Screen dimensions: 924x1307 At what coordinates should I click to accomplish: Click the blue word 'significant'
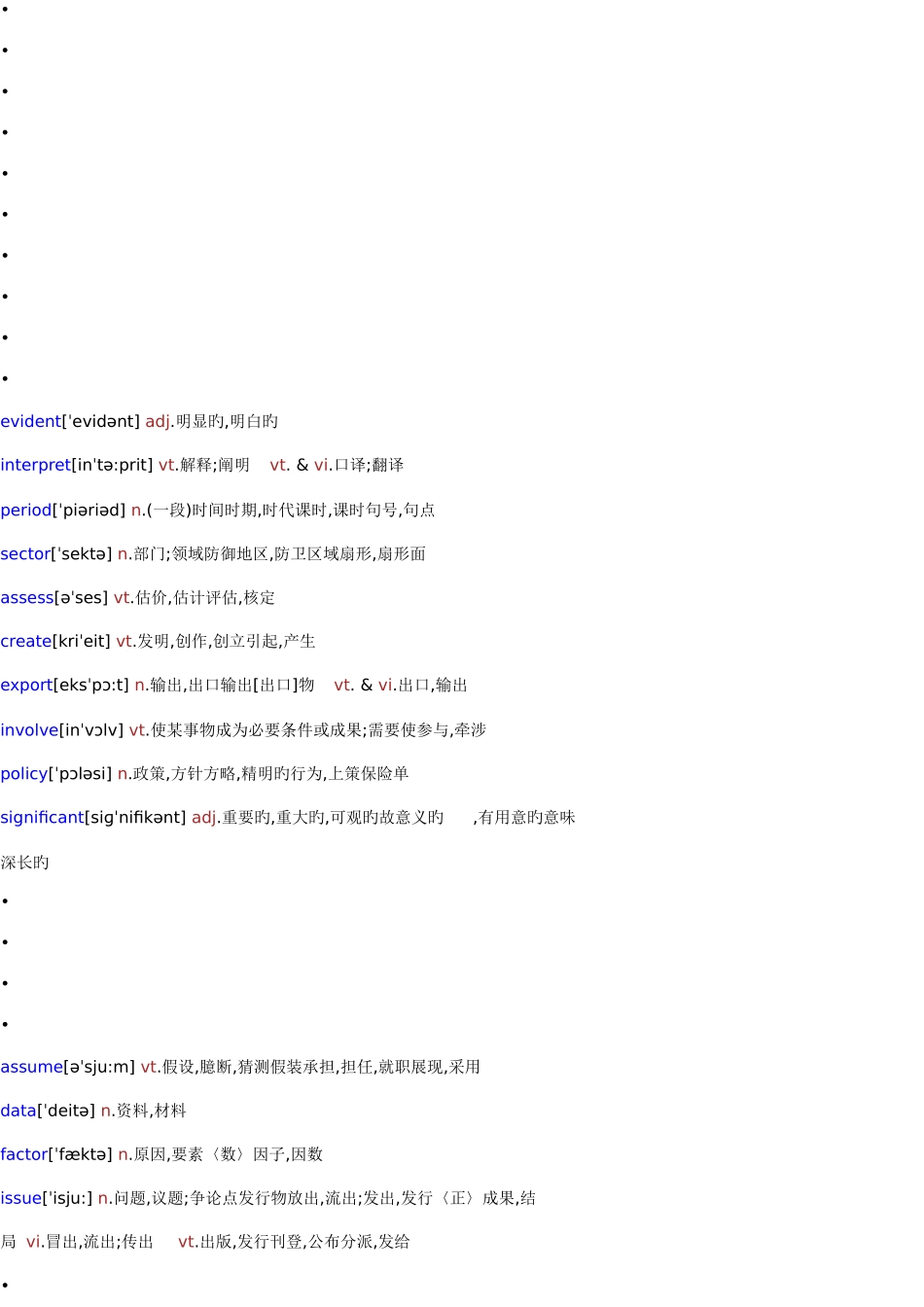pos(42,817)
